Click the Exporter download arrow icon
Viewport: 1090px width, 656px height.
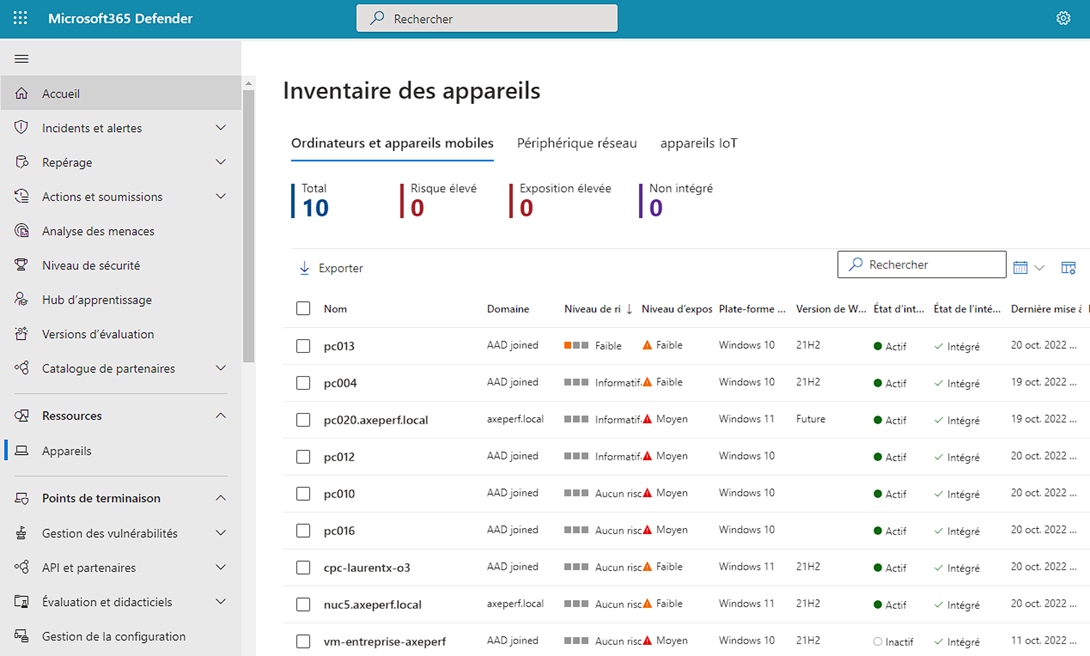pos(305,268)
